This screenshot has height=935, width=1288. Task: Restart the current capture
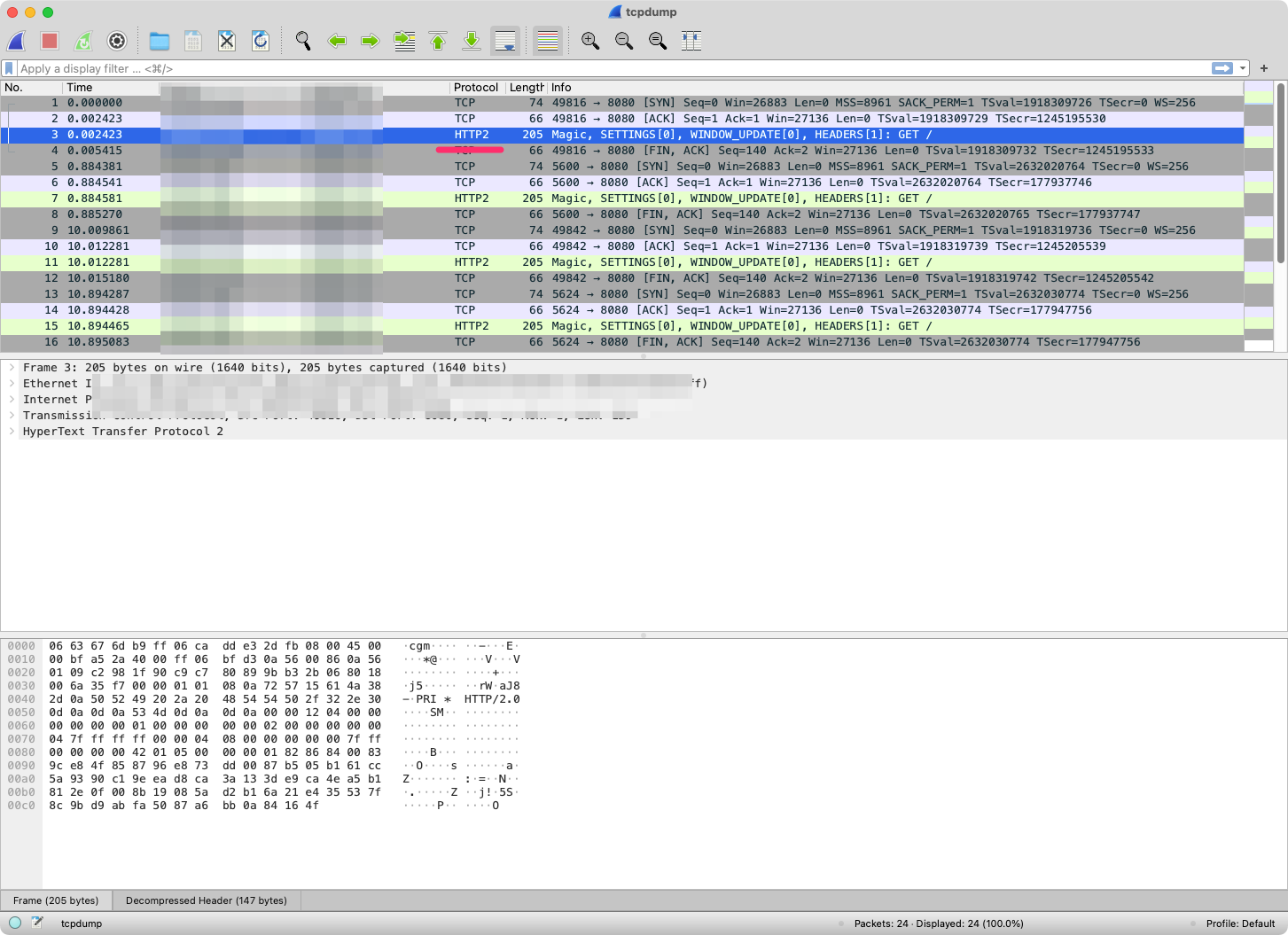(x=83, y=41)
